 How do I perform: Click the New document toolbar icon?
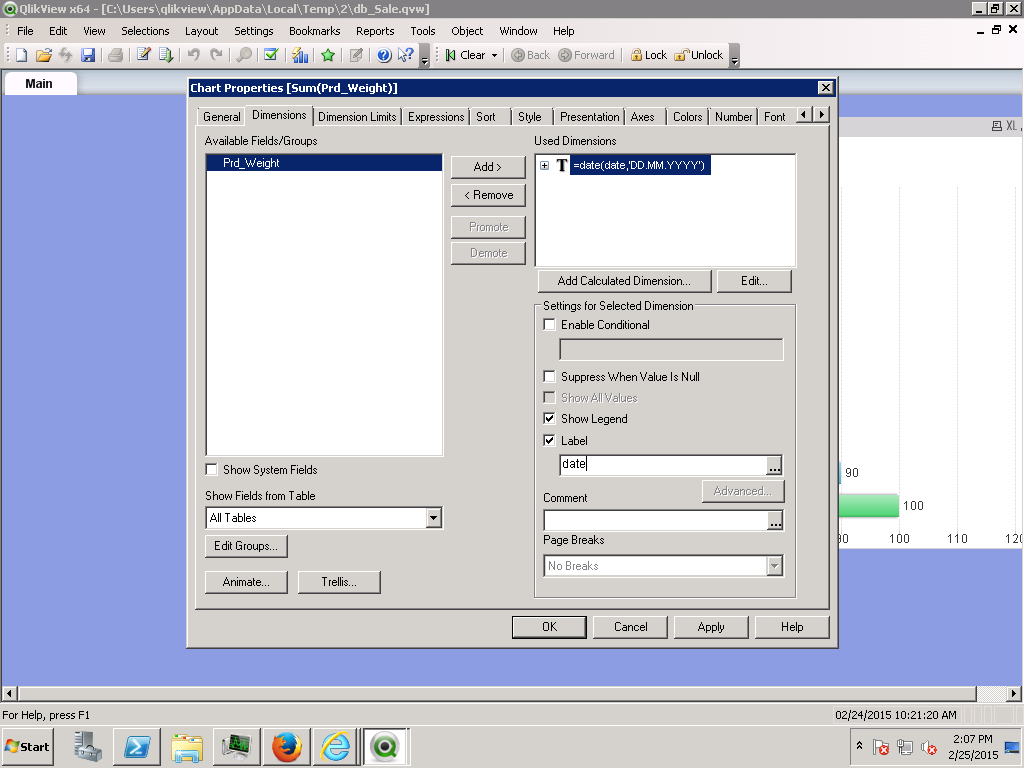tap(21, 55)
